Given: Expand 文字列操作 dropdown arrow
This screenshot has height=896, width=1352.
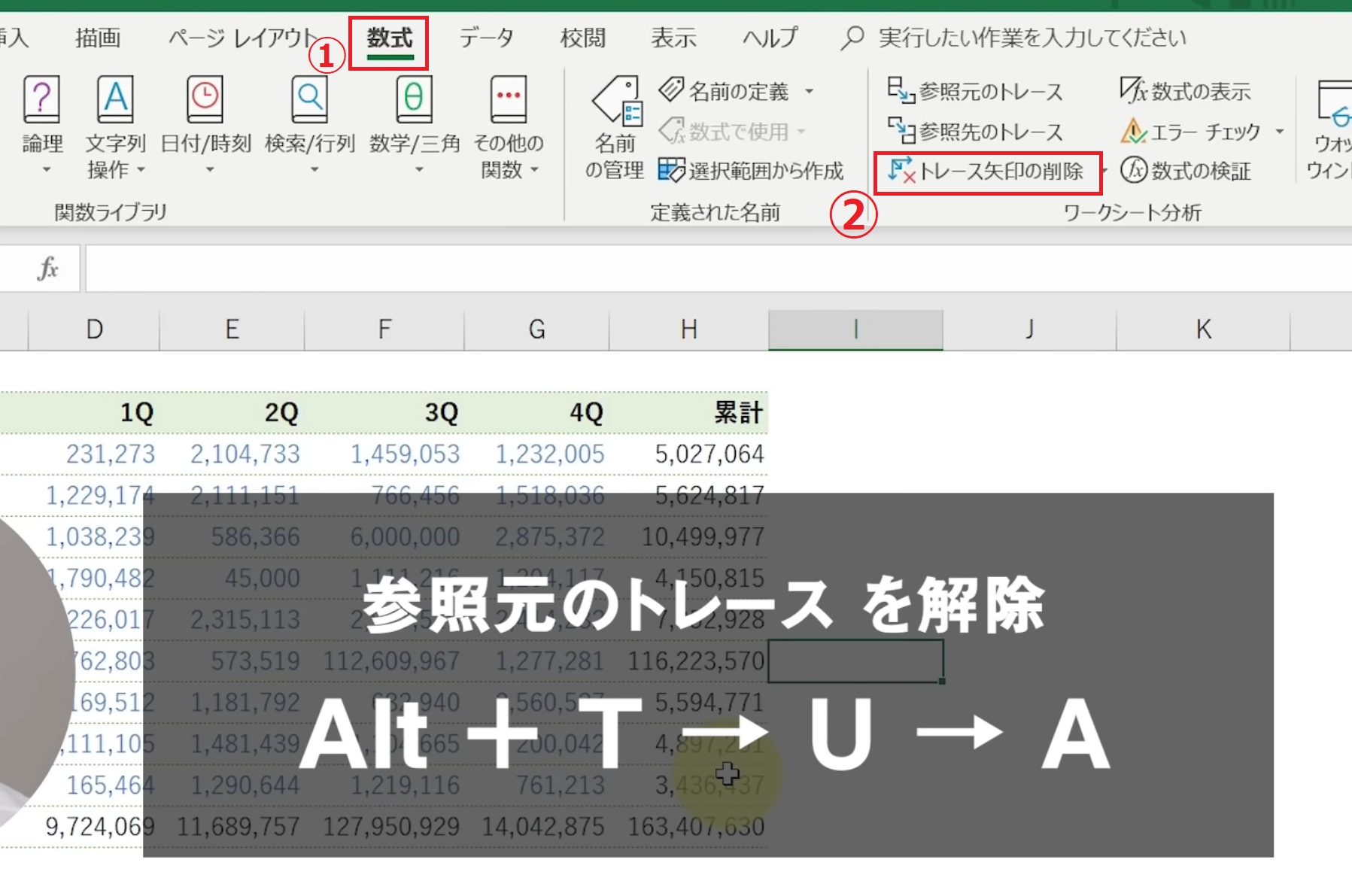Looking at the screenshot, I should coord(140,170).
